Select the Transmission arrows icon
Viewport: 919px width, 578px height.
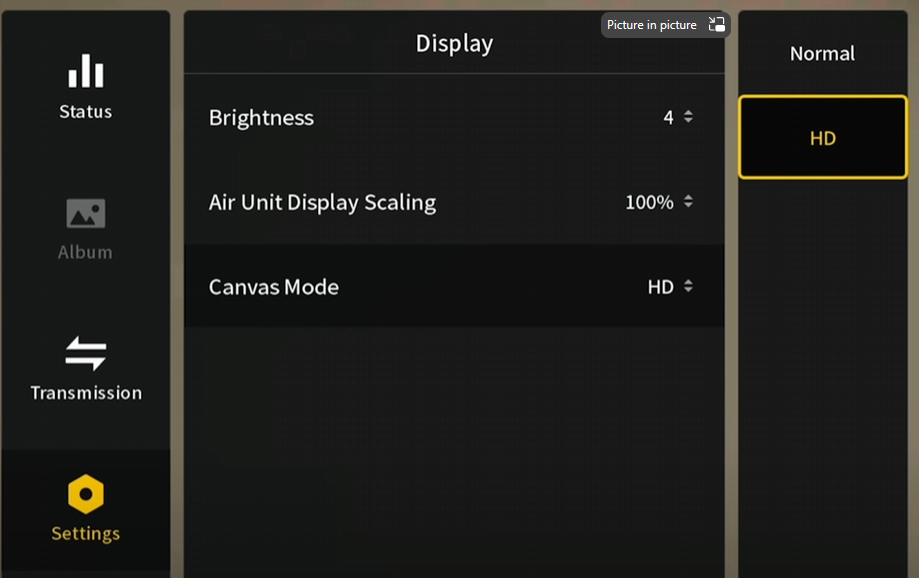tap(86, 353)
